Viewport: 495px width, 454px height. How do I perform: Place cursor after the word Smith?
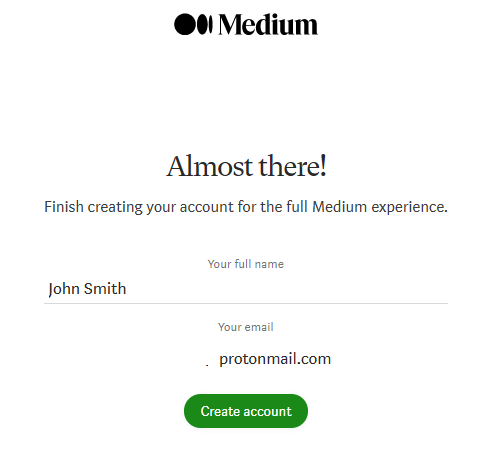(127, 289)
